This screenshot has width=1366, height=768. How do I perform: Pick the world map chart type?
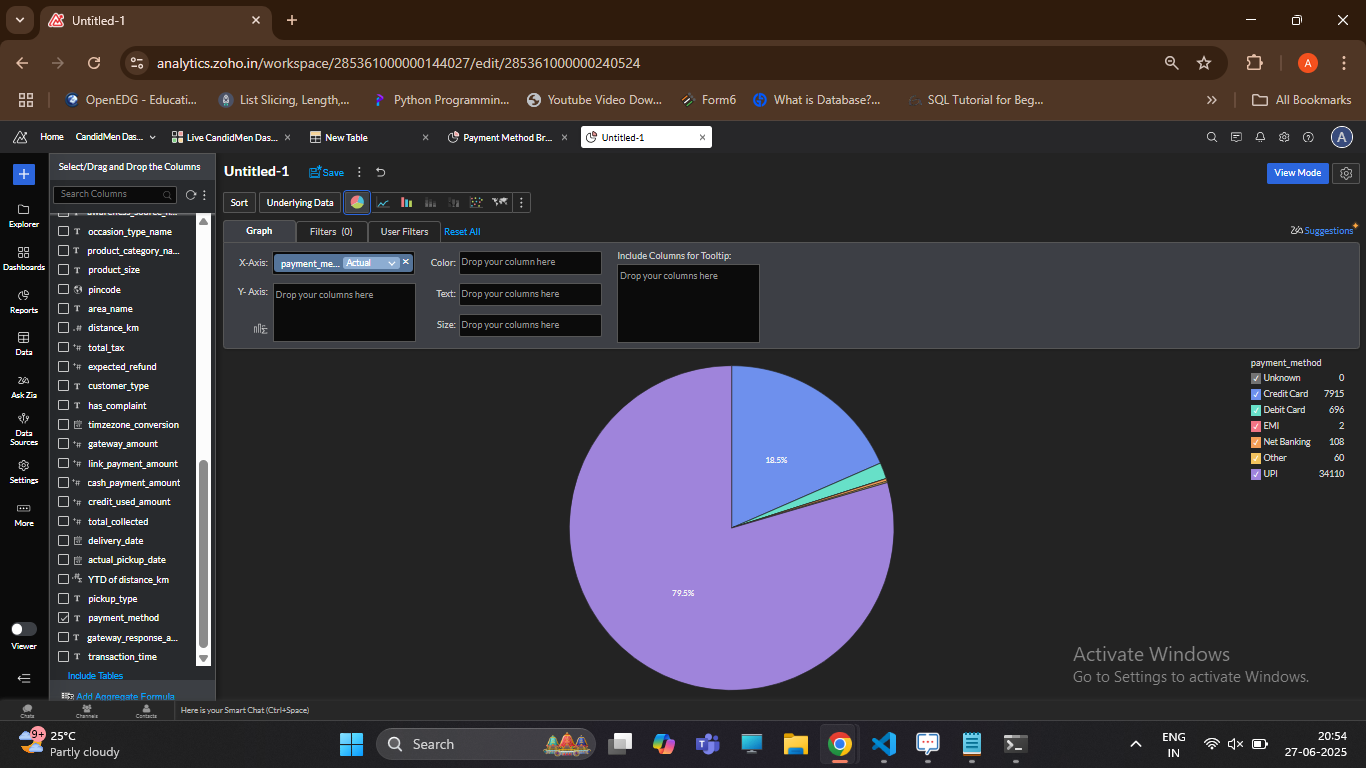coord(499,202)
